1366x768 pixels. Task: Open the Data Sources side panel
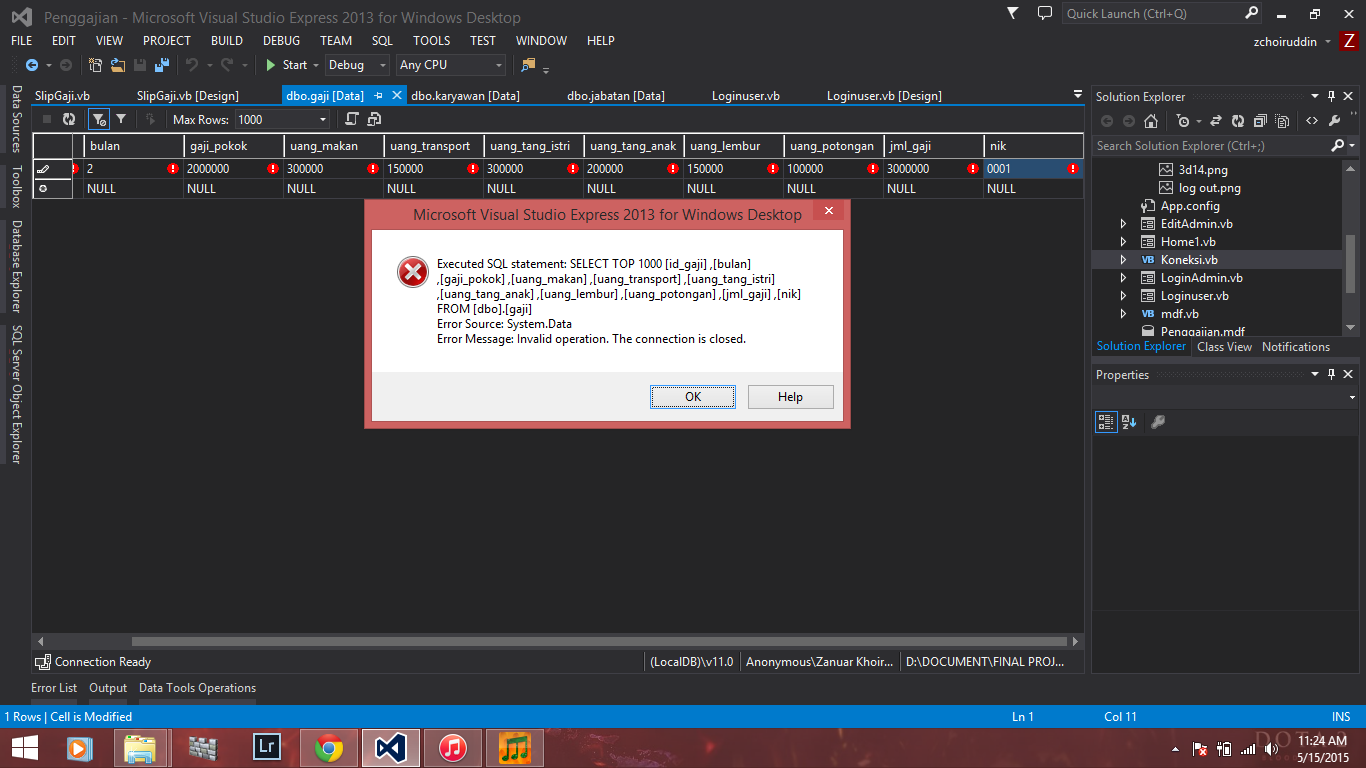point(16,119)
